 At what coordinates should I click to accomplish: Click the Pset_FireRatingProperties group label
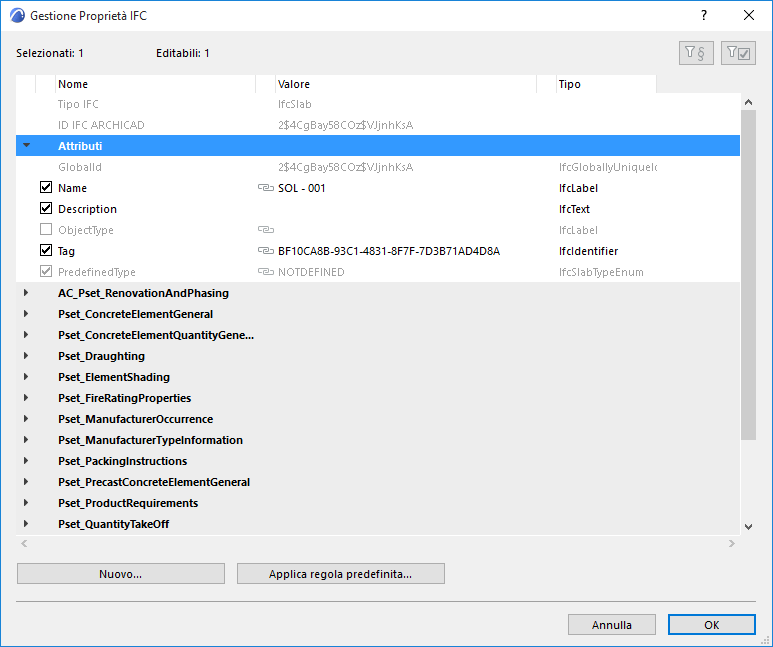[124, 398]
